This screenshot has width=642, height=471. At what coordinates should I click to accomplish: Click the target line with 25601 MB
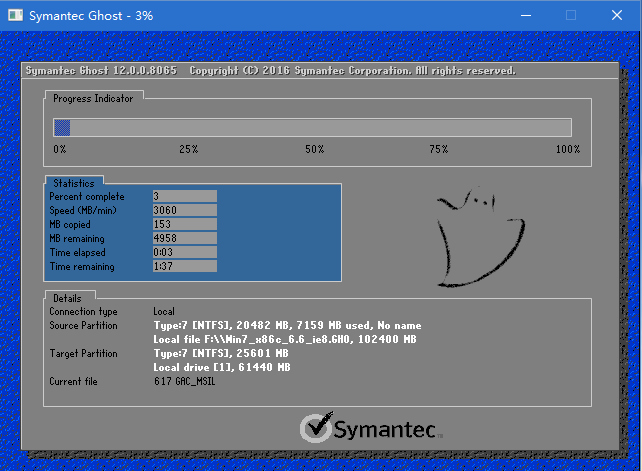(x=221, y=353)
